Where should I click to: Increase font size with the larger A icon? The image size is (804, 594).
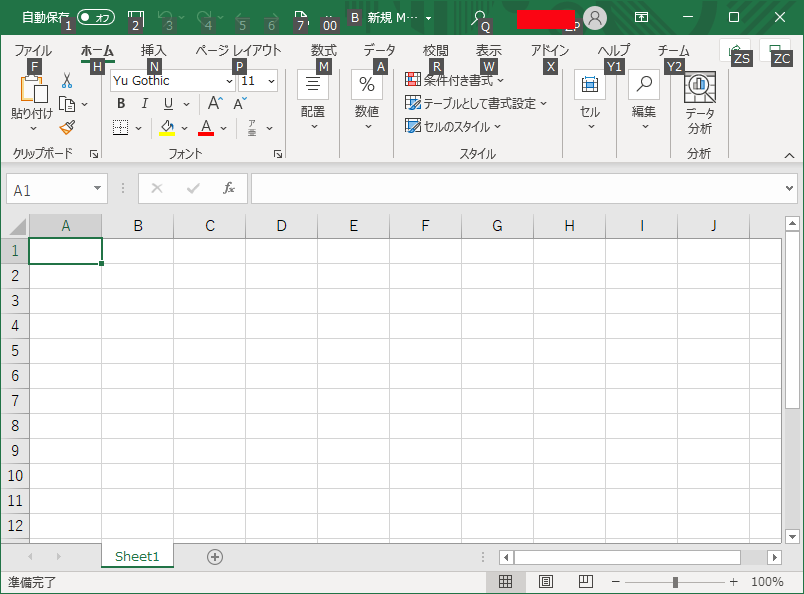[215, 103]
